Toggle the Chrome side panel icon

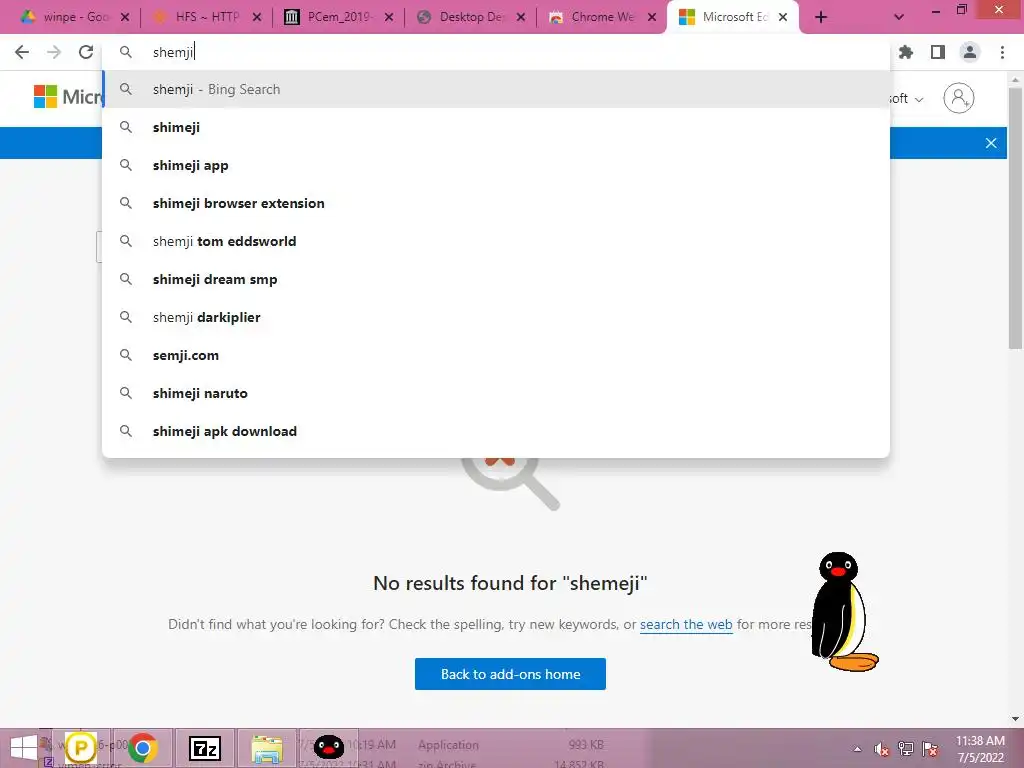click(x=938, y=52)
